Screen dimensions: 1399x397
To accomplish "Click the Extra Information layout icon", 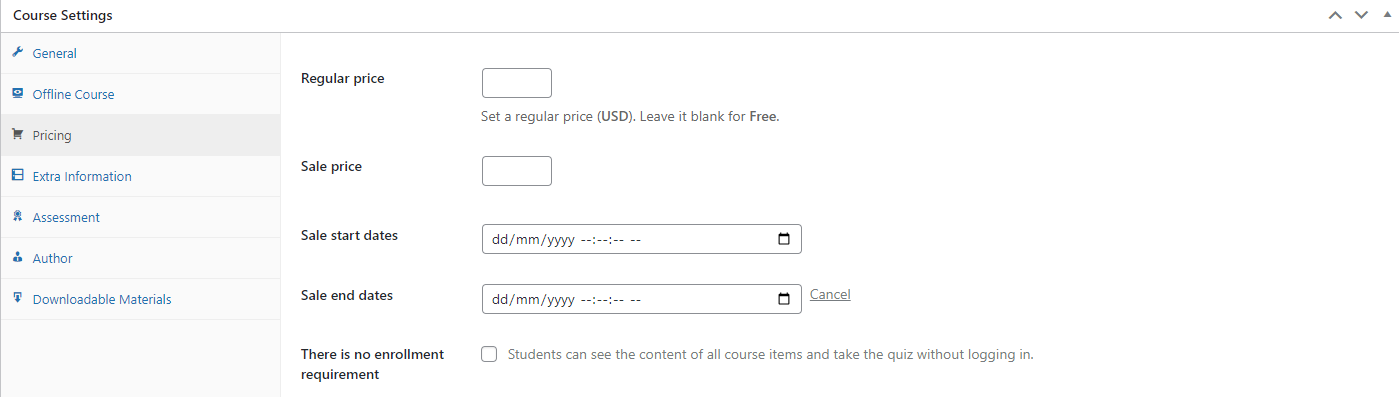I will 17,176.
